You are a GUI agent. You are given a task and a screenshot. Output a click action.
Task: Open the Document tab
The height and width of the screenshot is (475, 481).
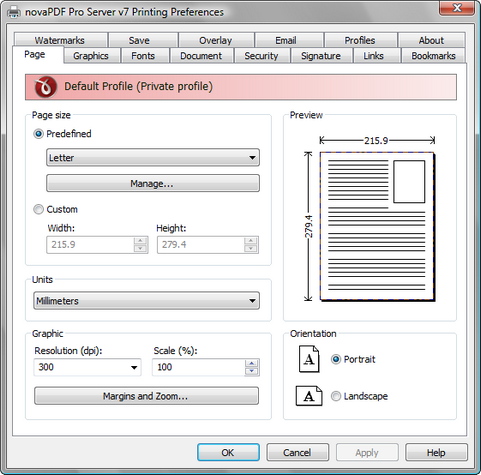tap(201, 56)
